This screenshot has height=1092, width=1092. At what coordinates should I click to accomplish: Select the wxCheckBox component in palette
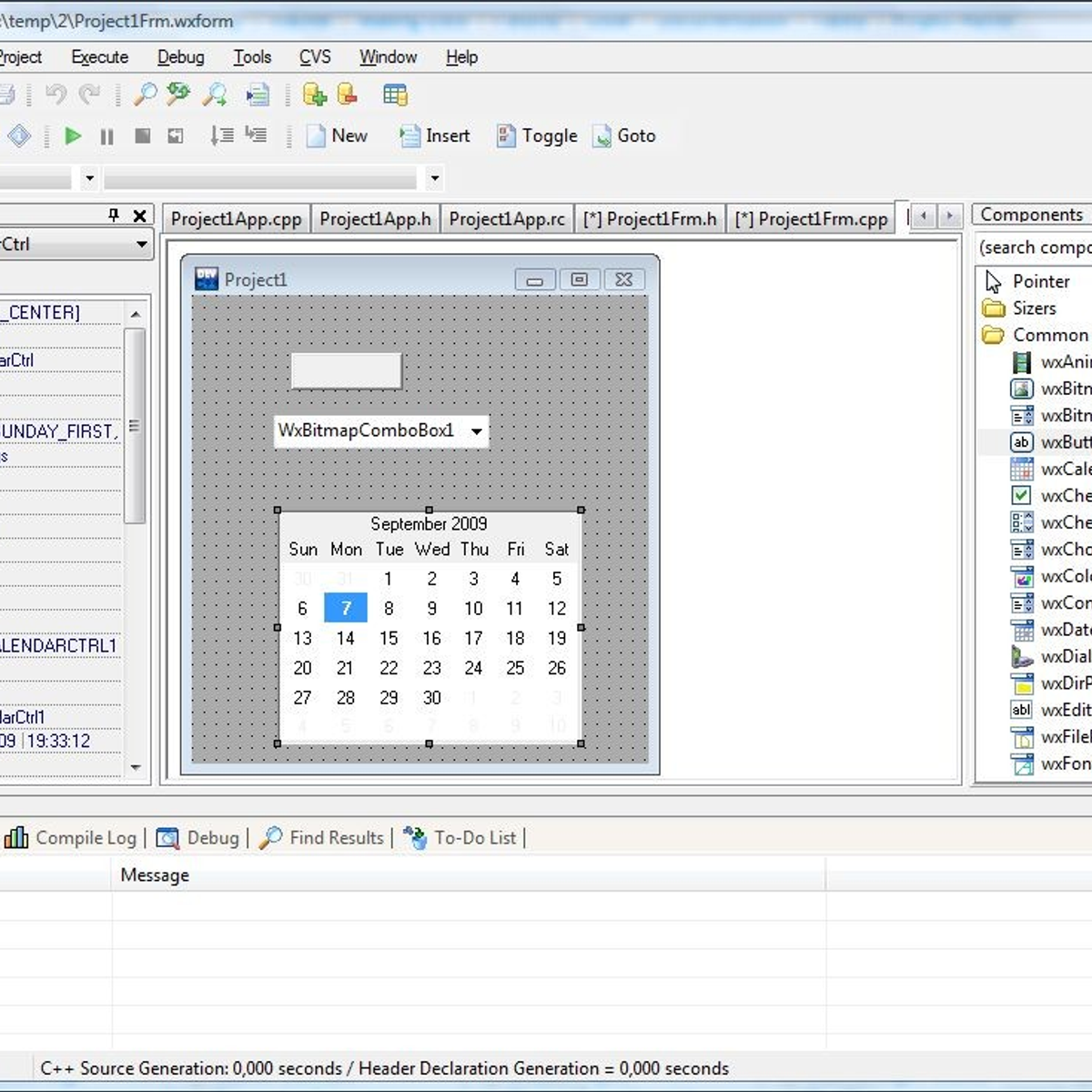(1022, 496)
